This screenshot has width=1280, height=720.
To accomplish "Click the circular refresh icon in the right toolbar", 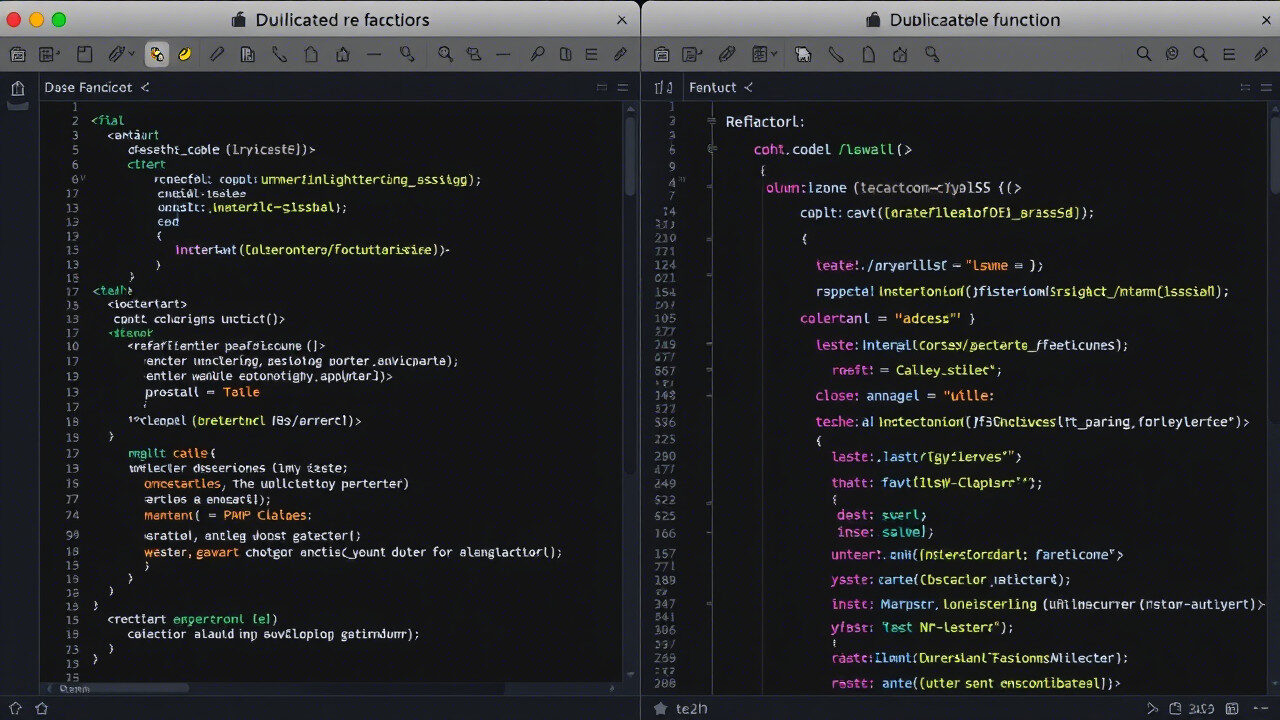I will click(x=1173, y=54).
